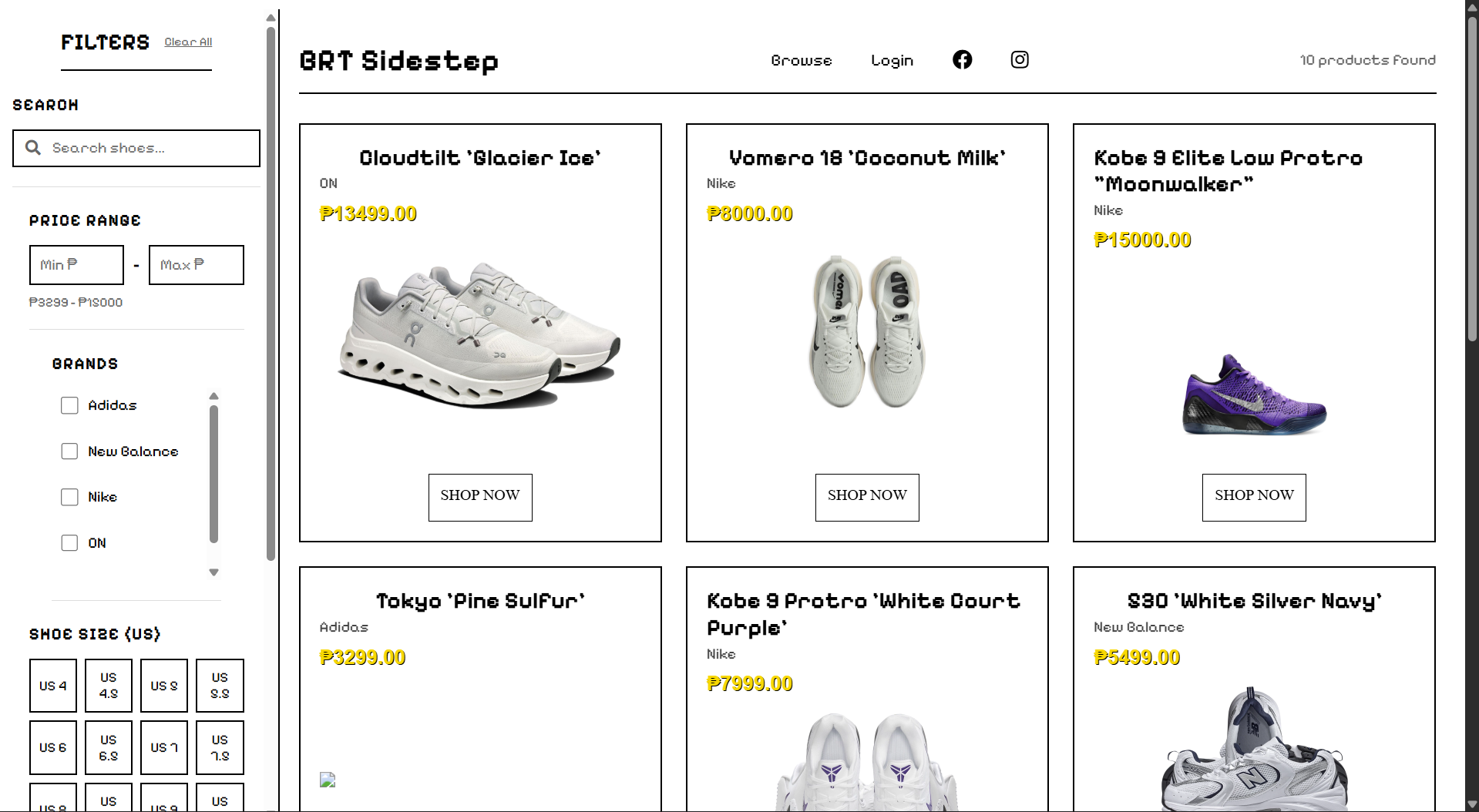Click Login in the top navigation
This screenshot has height=812, width=1479.
(x=892, y=60)
